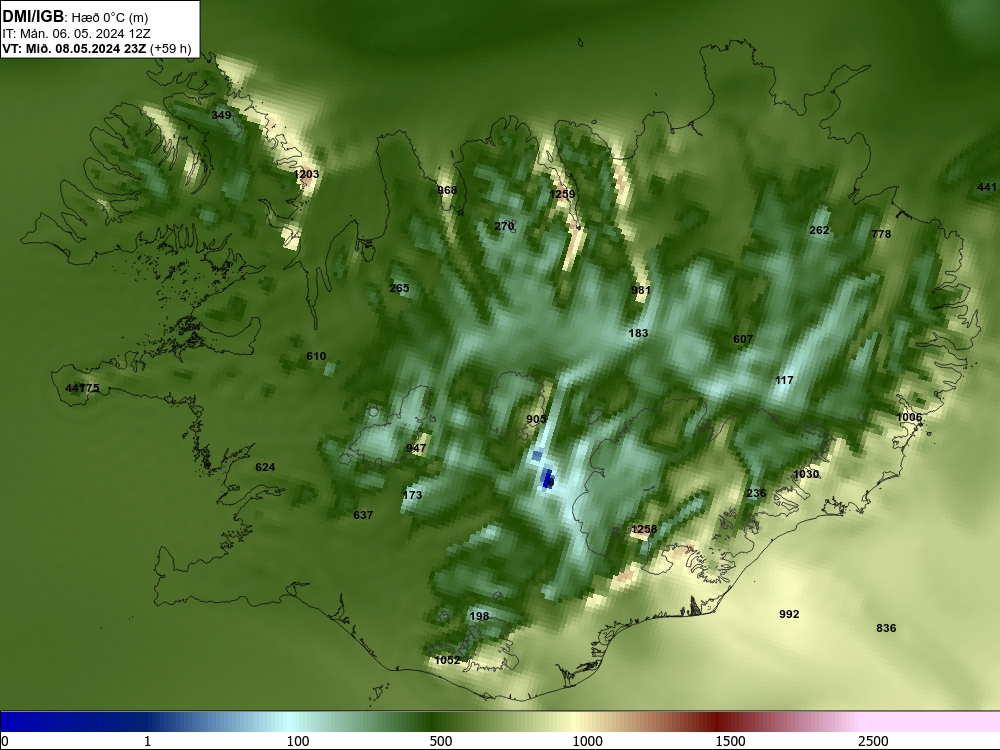Click the 'IT: Mán. 06. 05. 2024 12Z' line
This screenshot has width=1000, height=750.
(77, 34)
